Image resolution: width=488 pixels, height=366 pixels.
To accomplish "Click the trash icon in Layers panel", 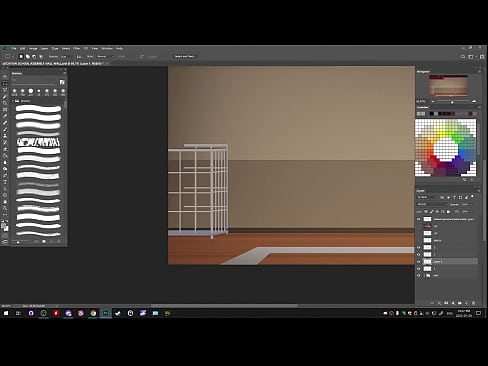I will pyautogui.click(x=474, y=303).
